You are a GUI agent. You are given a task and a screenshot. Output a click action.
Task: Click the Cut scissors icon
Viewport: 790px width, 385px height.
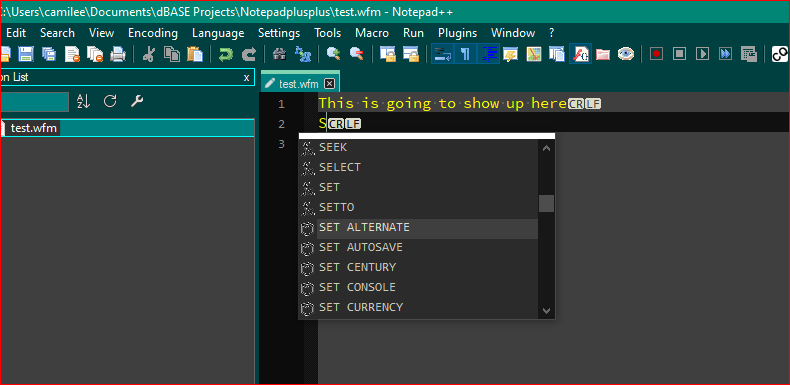click(149, 54)
